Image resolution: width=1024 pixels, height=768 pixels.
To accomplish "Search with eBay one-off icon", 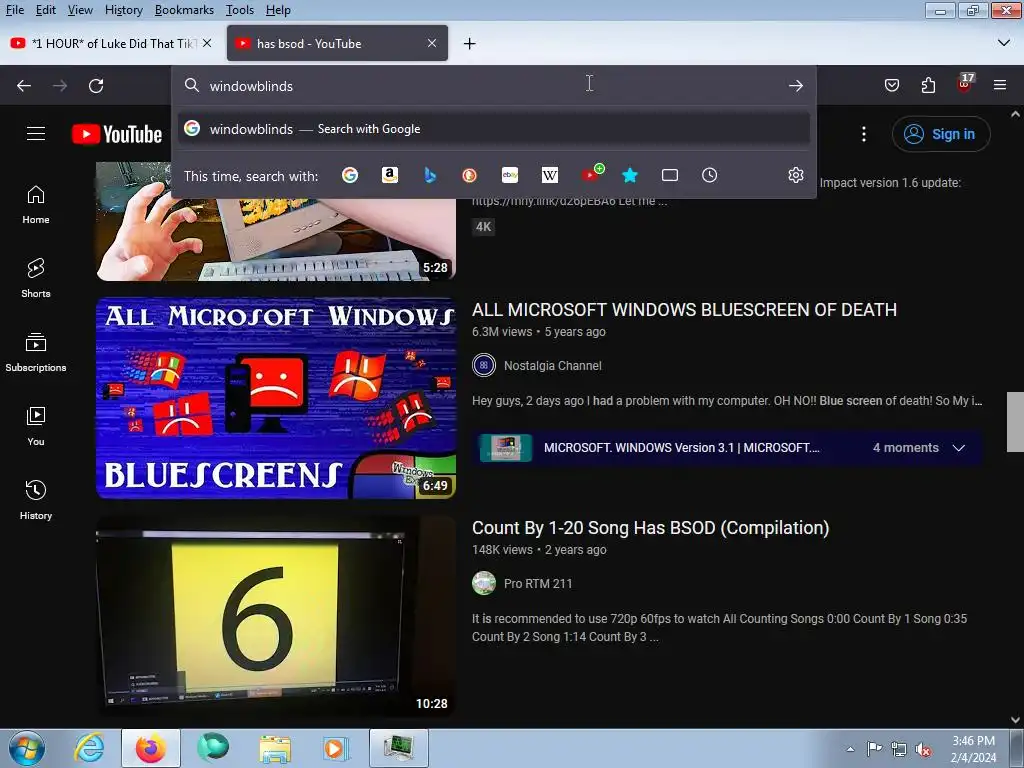I will [510, 175].
